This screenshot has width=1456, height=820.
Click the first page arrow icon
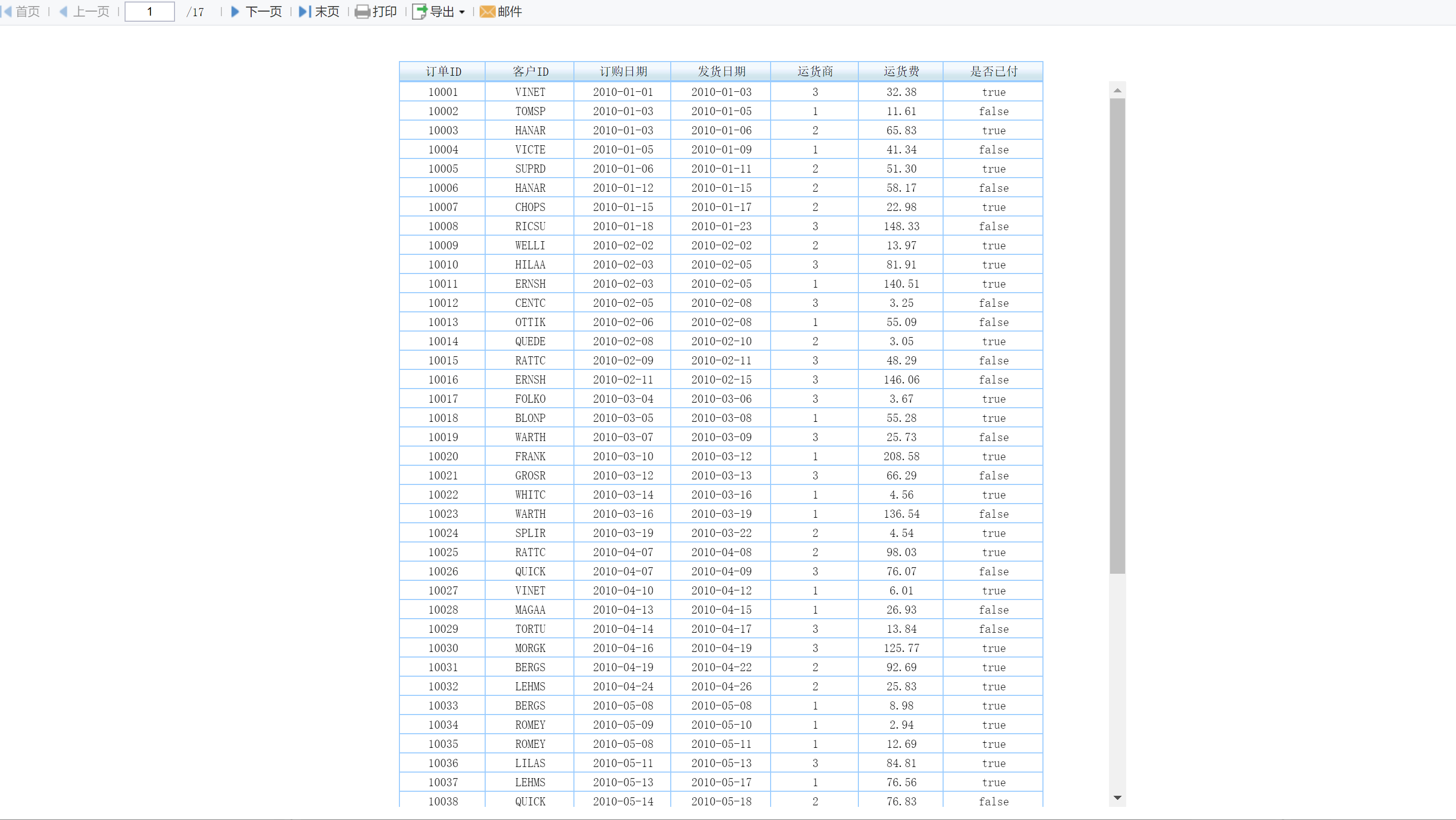click(7, 11)
